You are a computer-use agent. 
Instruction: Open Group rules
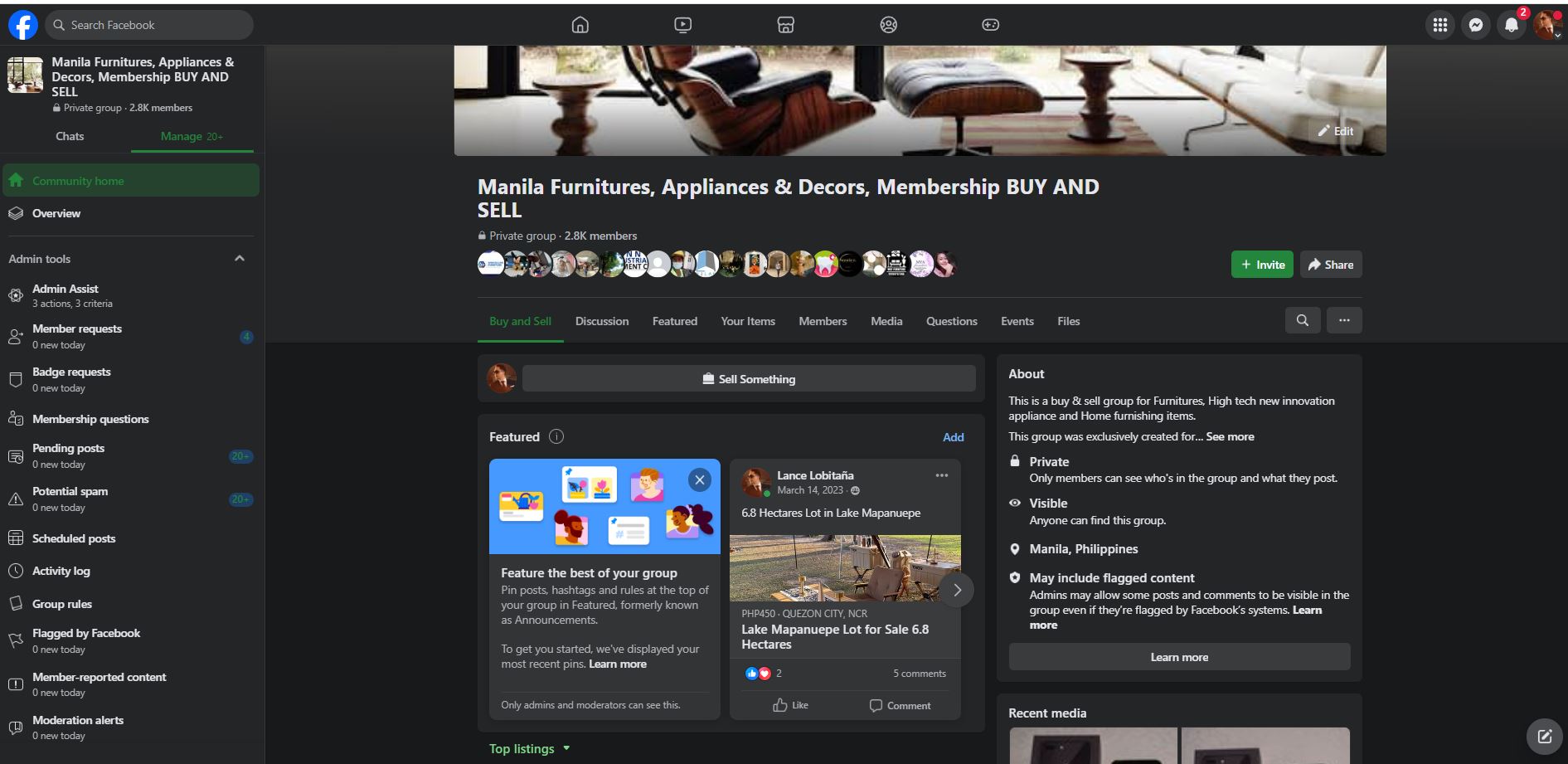(x=131, y=604)
